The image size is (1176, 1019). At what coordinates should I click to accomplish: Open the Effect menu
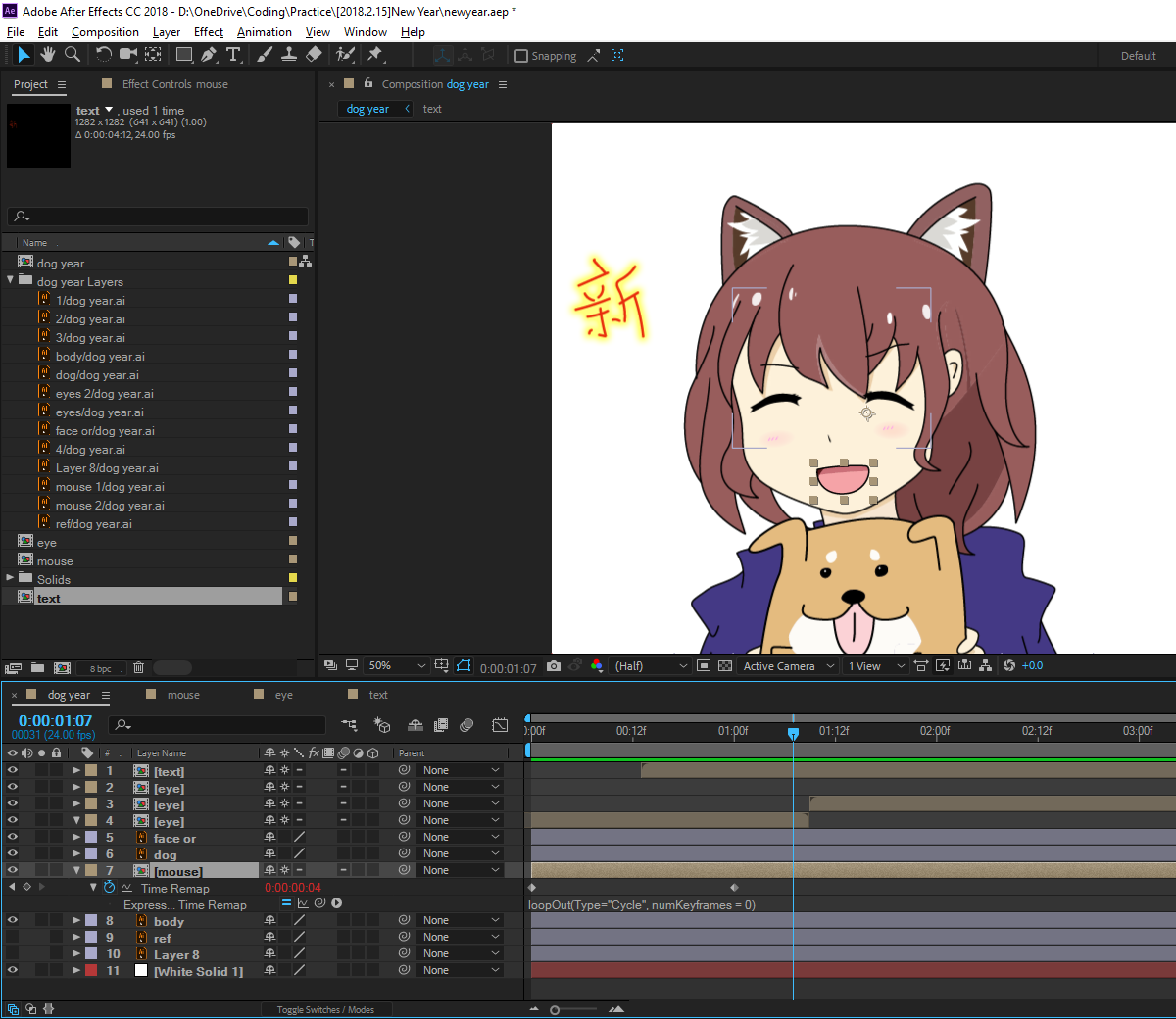pyautogui.click(x=209, y=32)
